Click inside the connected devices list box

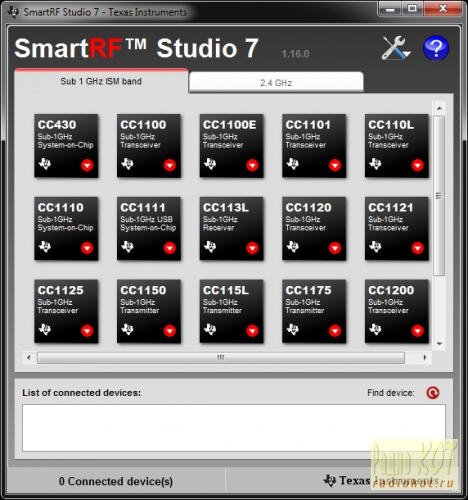[x=234, y=428]
